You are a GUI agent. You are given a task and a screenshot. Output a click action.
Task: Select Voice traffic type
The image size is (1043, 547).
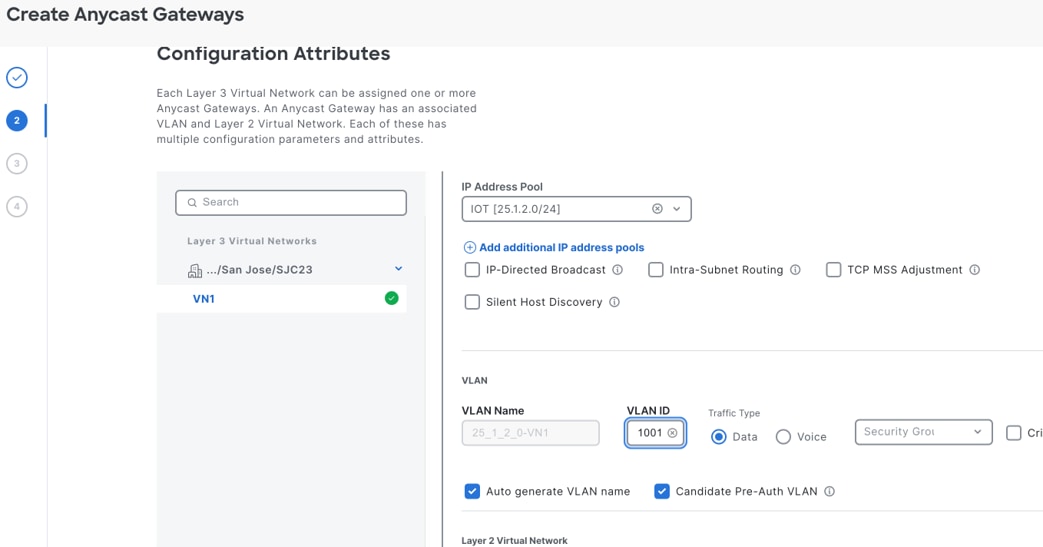coord(784,437)
